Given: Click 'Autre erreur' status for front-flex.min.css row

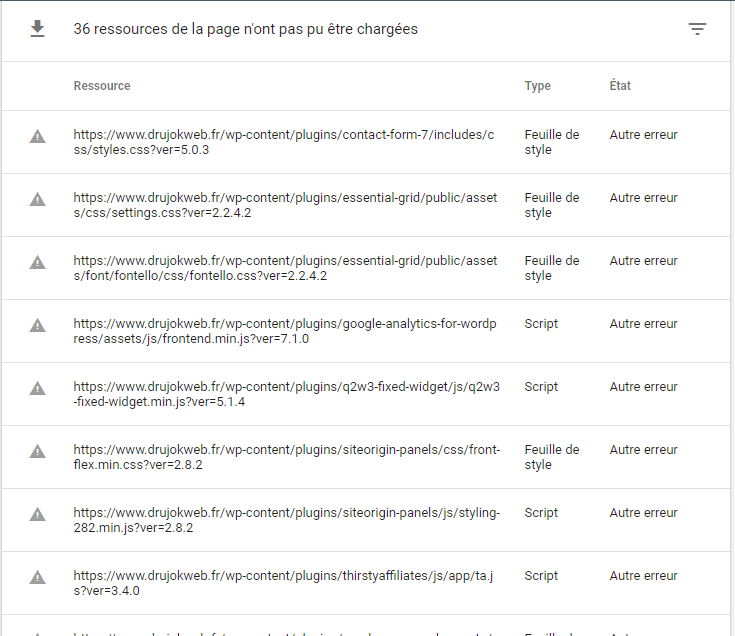Looking at the screenshot, I should tap(643, 450).
